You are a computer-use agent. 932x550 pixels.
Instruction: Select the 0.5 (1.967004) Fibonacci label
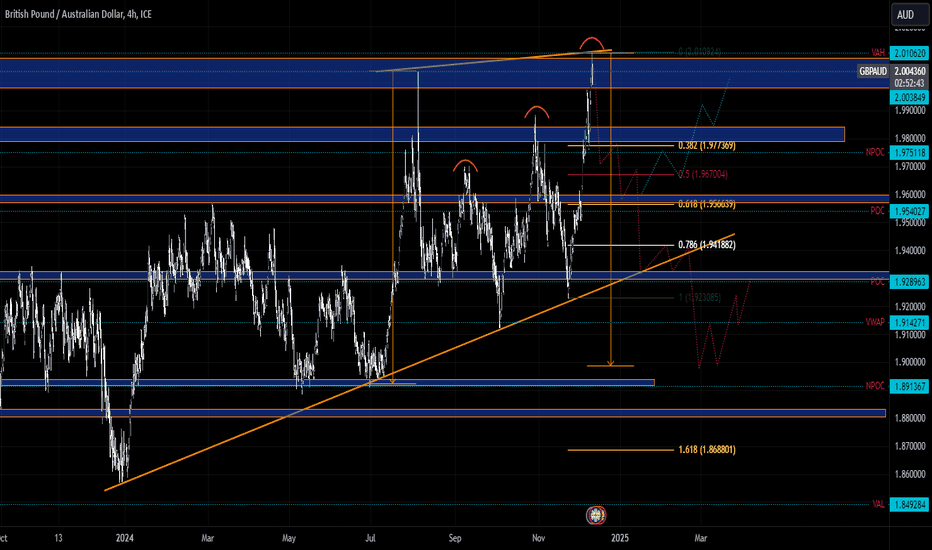tap(703, 174)
